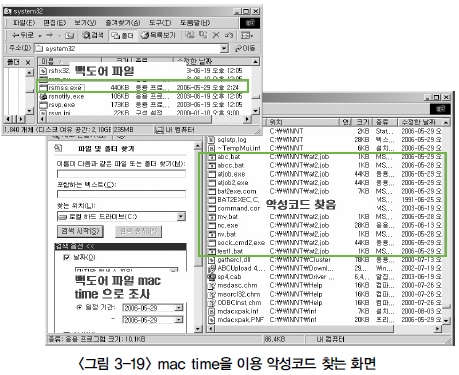Open the Tools (도구) menu
This screenshot has width=459, height=375.
pos(160,23)
